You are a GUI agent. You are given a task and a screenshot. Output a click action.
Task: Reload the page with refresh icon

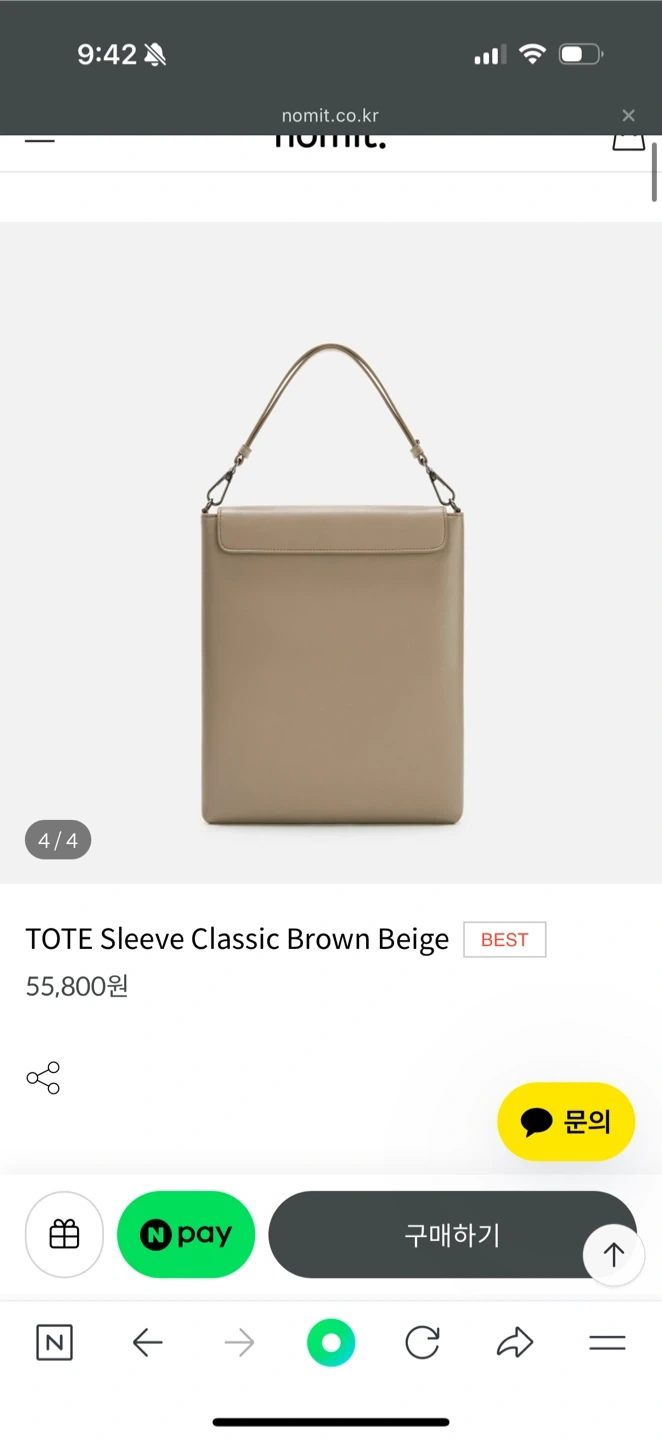pos(422,1343)
